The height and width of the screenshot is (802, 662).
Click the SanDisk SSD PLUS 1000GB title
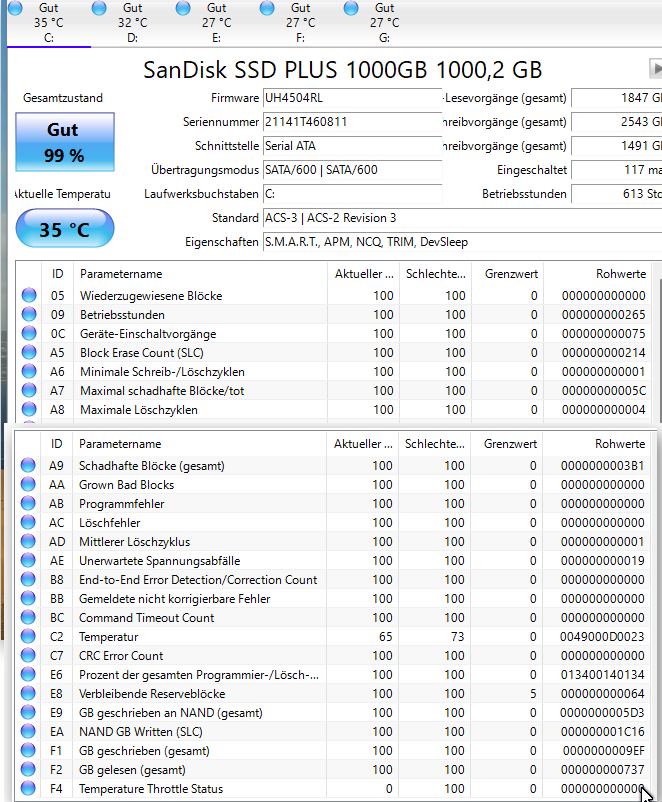tap(342, 70)
